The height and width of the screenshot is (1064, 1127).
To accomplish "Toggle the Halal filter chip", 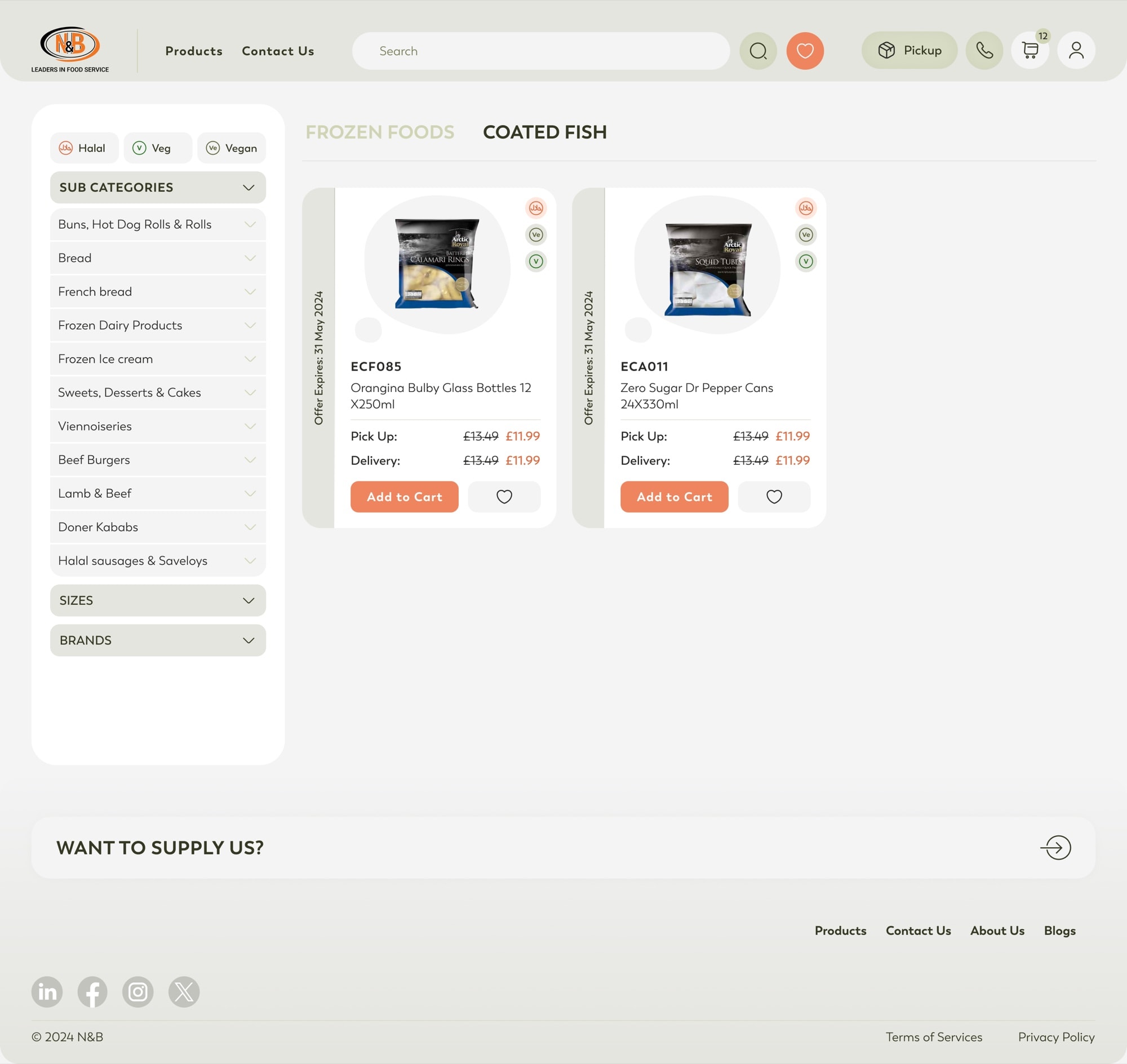I will click(x=84, y=148).
